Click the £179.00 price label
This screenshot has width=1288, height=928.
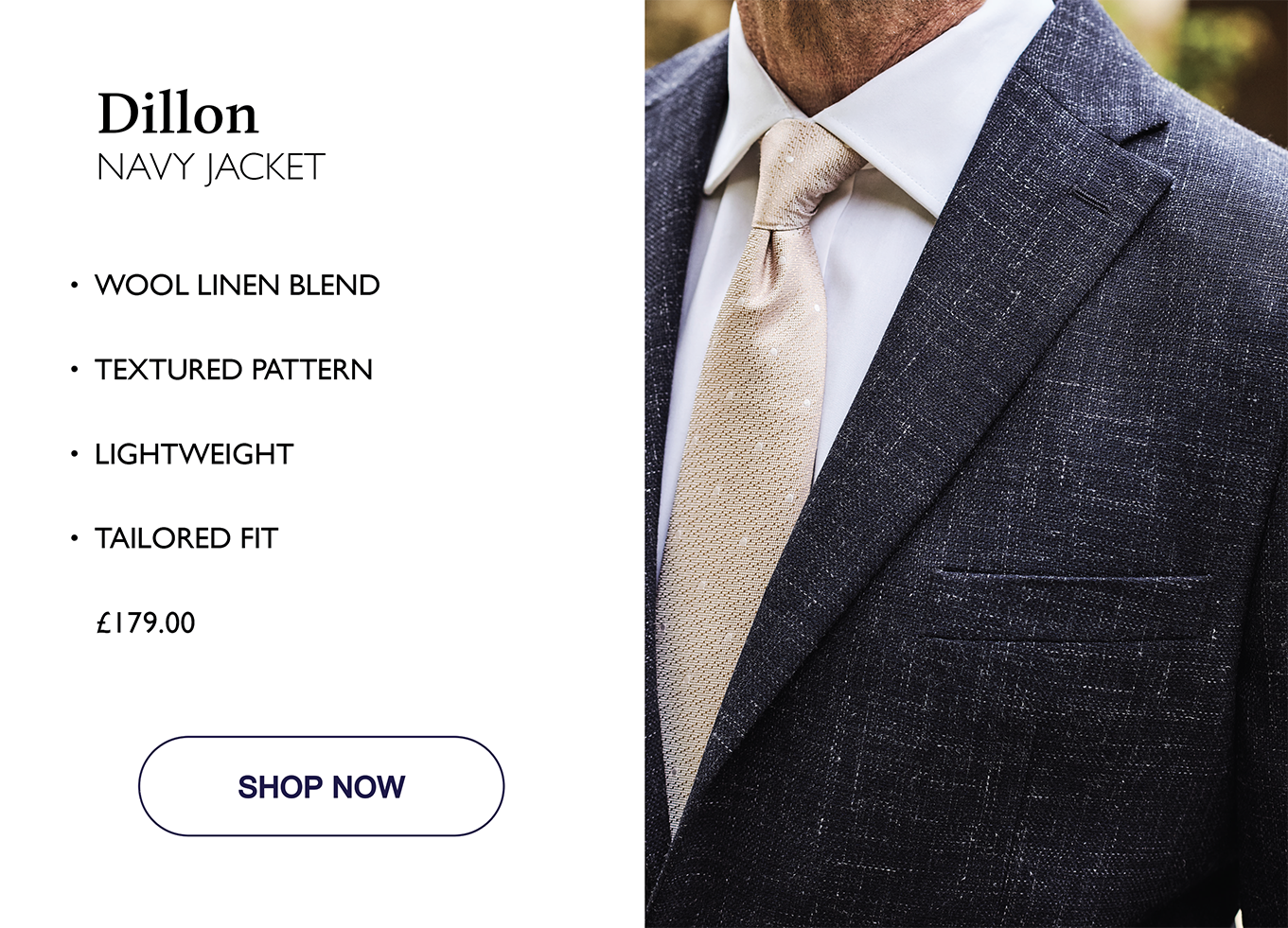[146, 622]
